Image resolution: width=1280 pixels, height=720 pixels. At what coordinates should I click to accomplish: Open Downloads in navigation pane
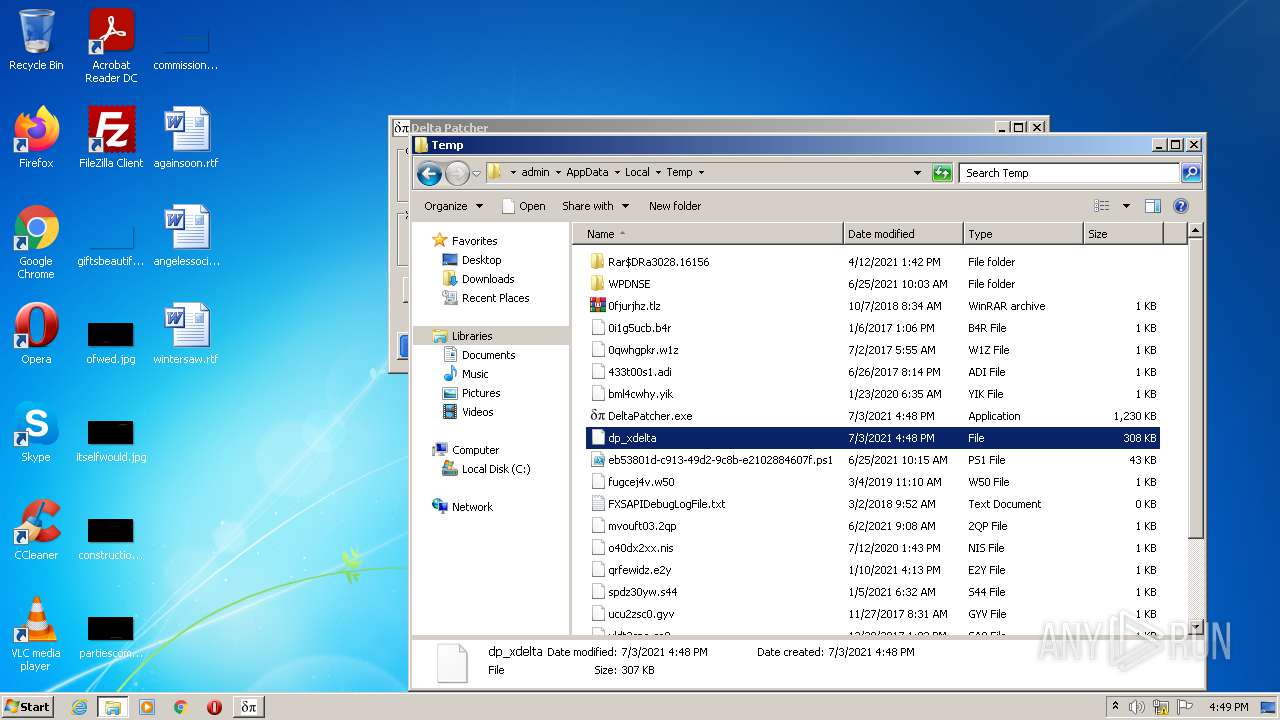pos(488,279)
